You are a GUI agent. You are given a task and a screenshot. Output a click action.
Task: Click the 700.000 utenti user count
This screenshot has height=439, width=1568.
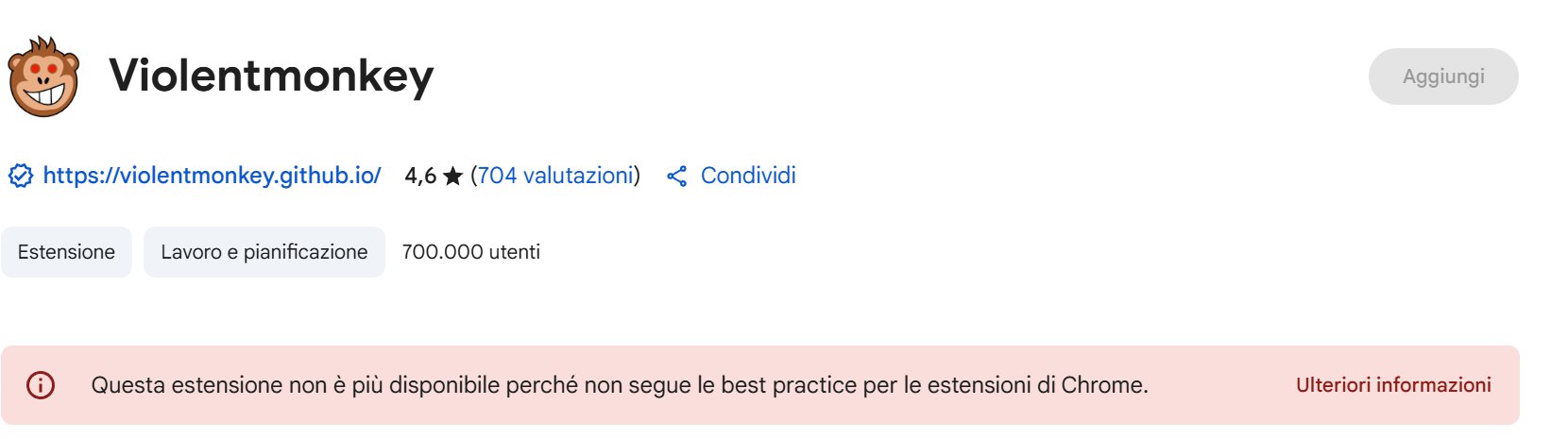click(470, 252)
